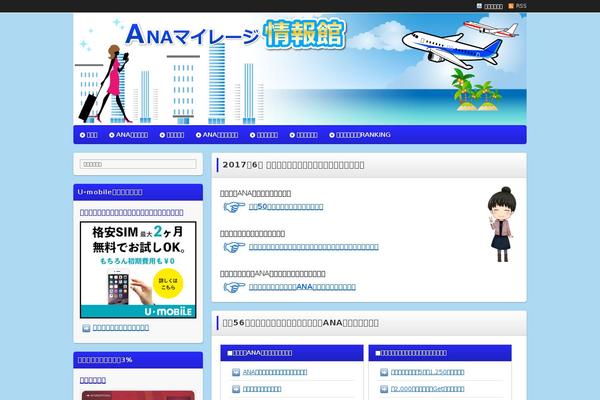The height and width of the screenshot is (400, 600).
Task: Click pointing hand icon beside the 50 link
Action: pos(234,207)
